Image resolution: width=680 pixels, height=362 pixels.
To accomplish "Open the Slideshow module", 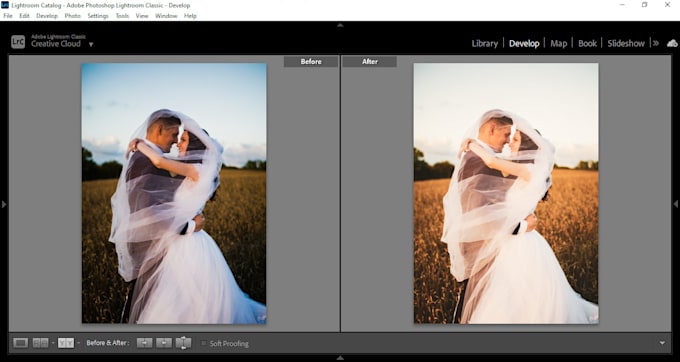I will tap(626, 43).
